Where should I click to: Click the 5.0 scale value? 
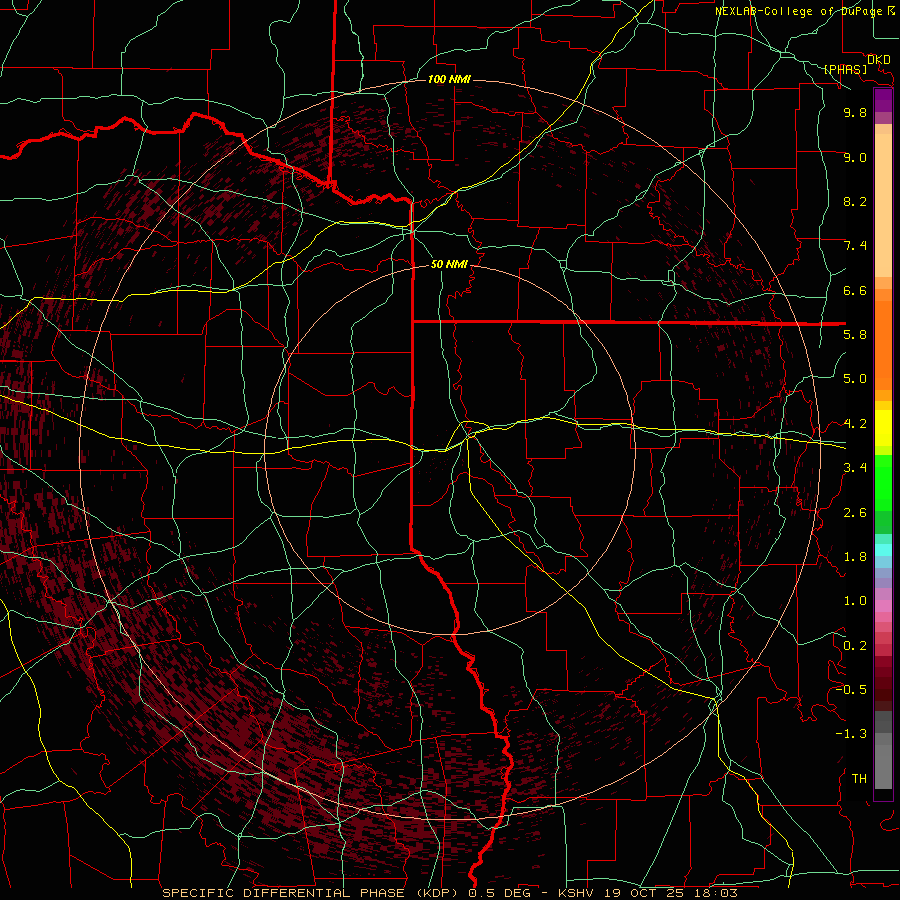pos(855,379)
